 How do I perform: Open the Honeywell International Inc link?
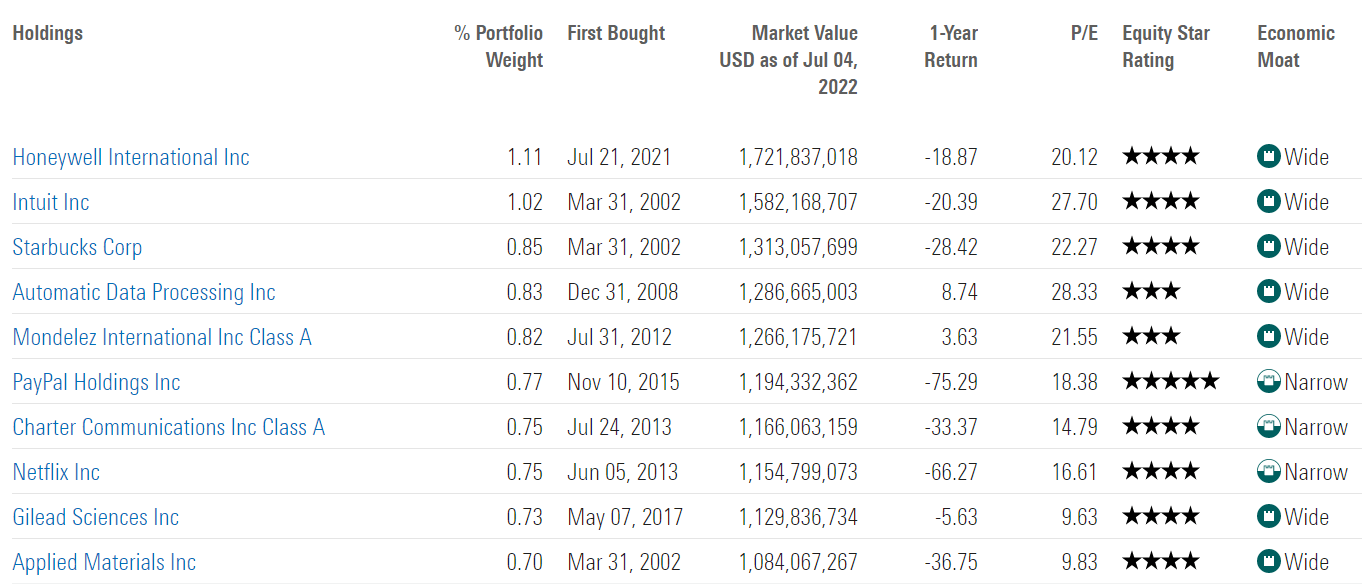tap(131, 157)
